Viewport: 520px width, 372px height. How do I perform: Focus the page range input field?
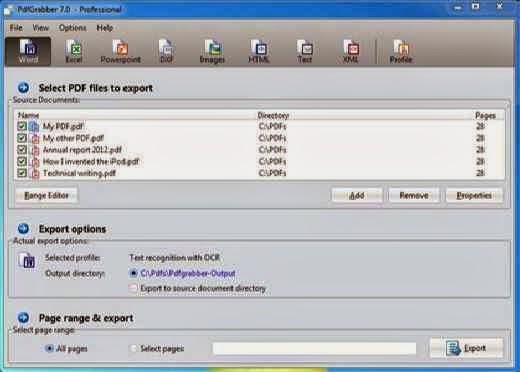(314, 348)
